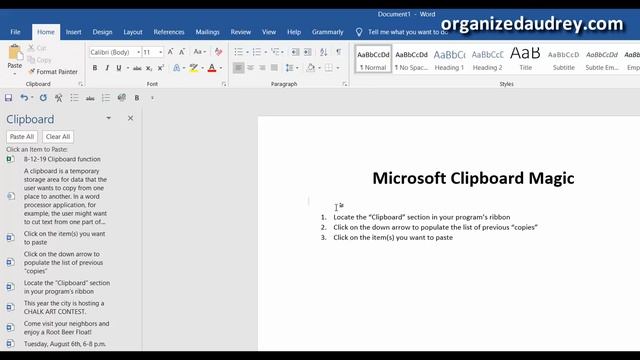The width and height of the screenshot is (640, 360).
Task: Open the Change Case Aa dropdown
Action: coord(200,52)
